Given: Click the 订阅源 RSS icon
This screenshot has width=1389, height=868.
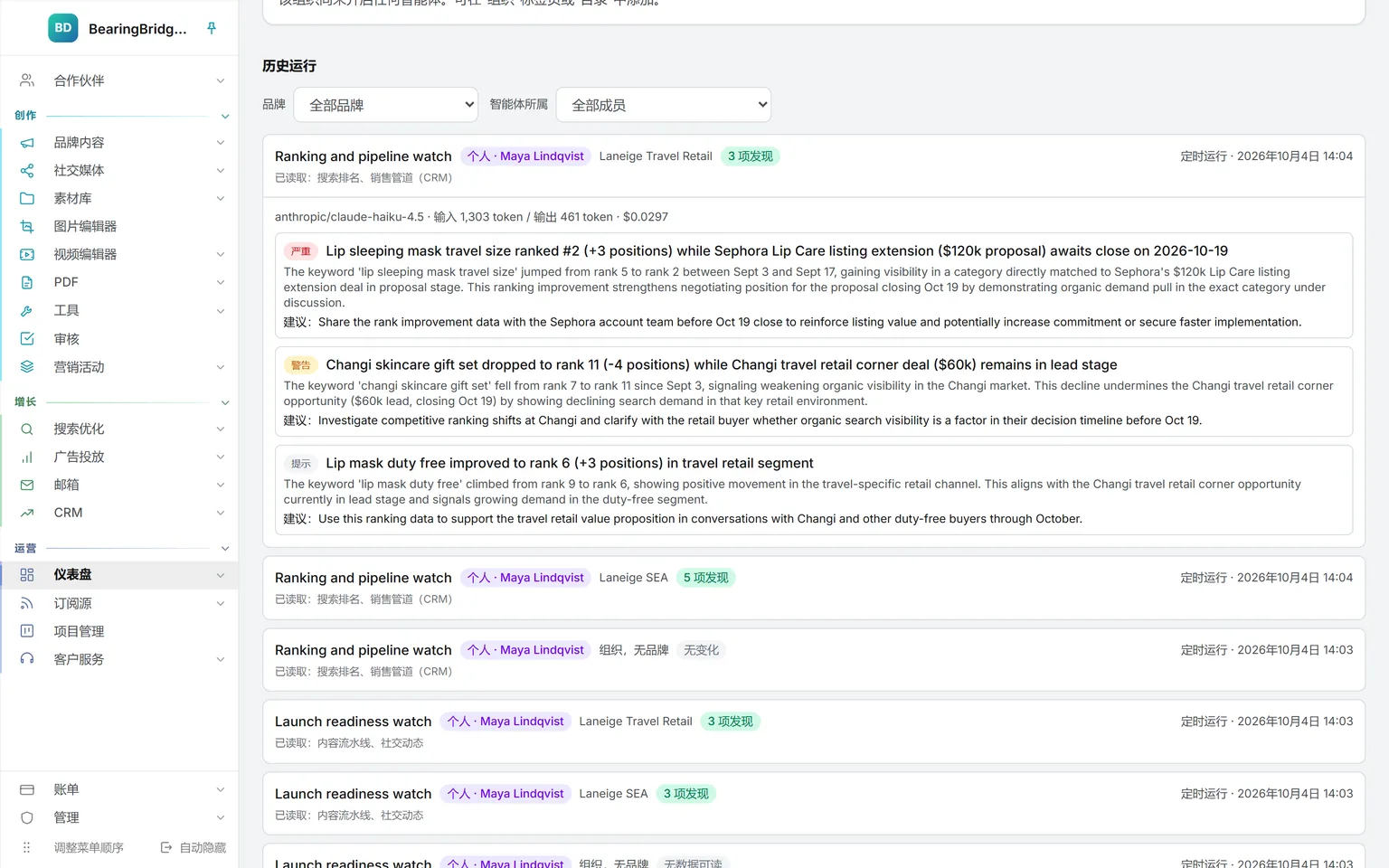Looking at the screenshot, I should (x=27, y=603).
